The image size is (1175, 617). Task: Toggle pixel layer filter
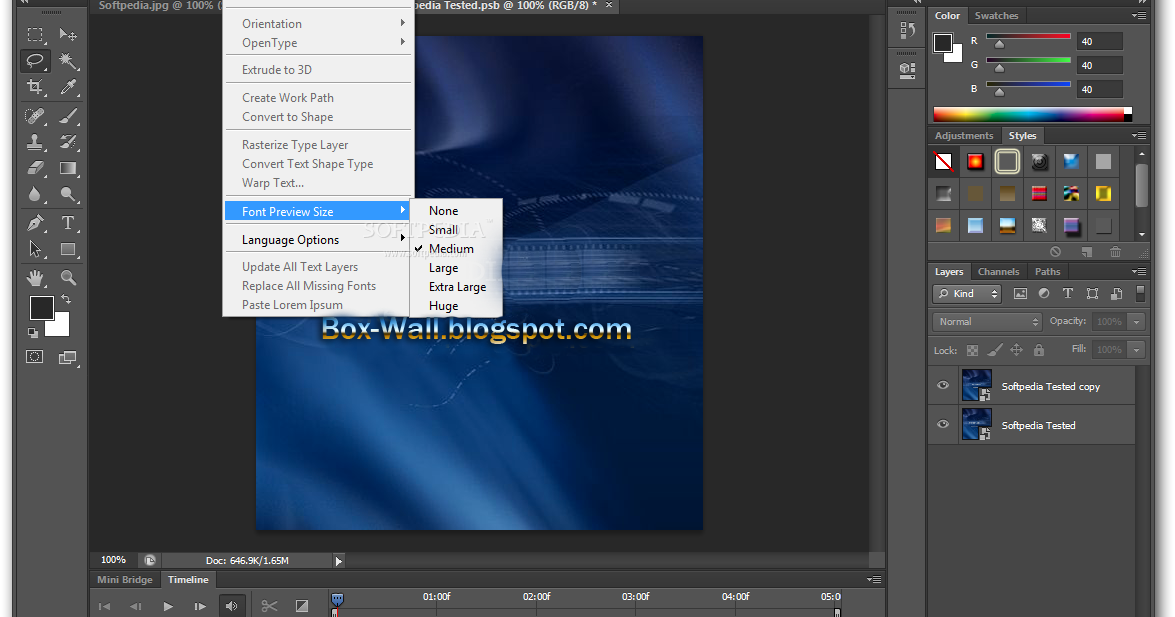click(x=1020, y=294)
